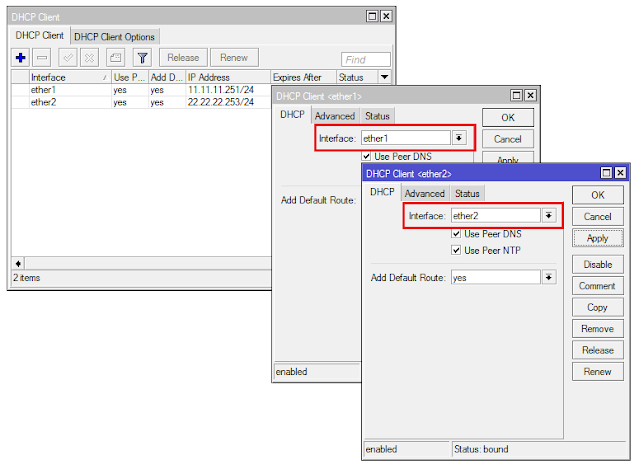This screenshot has height=474, width=639.
Task: Select the DHCP tab in the ether1 window
Action: [292, 115]
